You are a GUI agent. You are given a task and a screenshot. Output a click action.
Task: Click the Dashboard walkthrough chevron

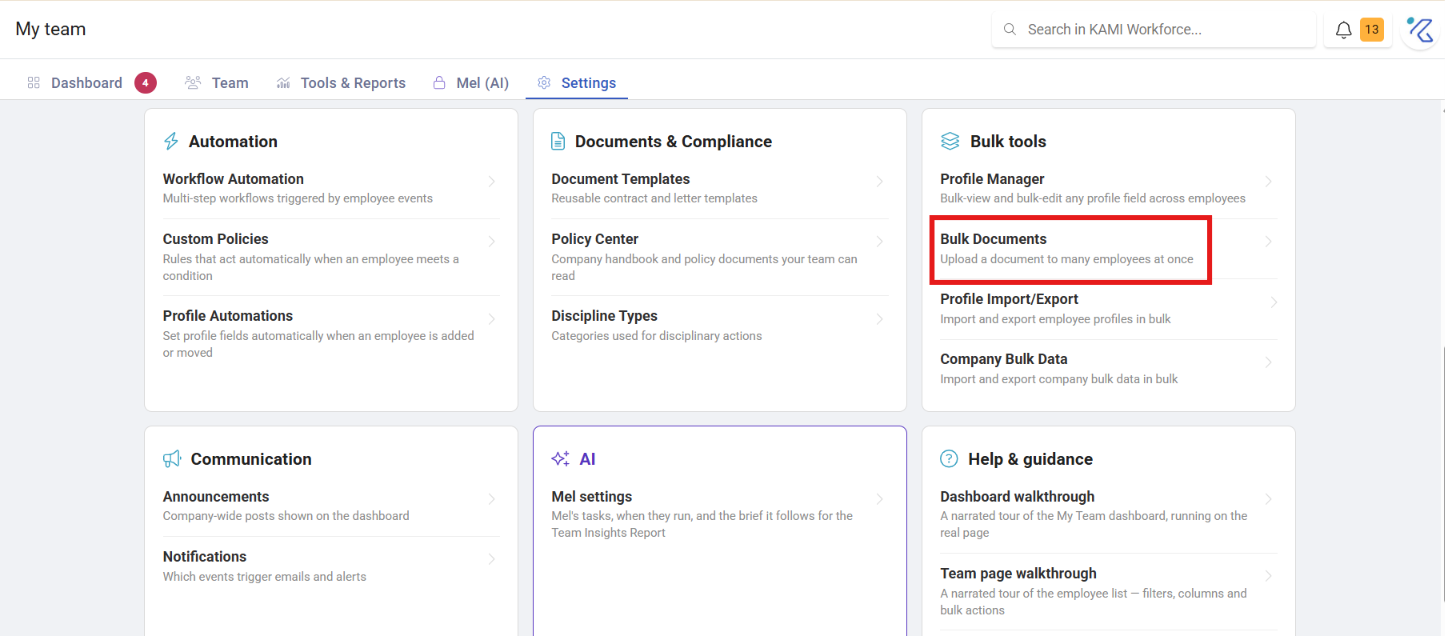[x=1269, y=499]
